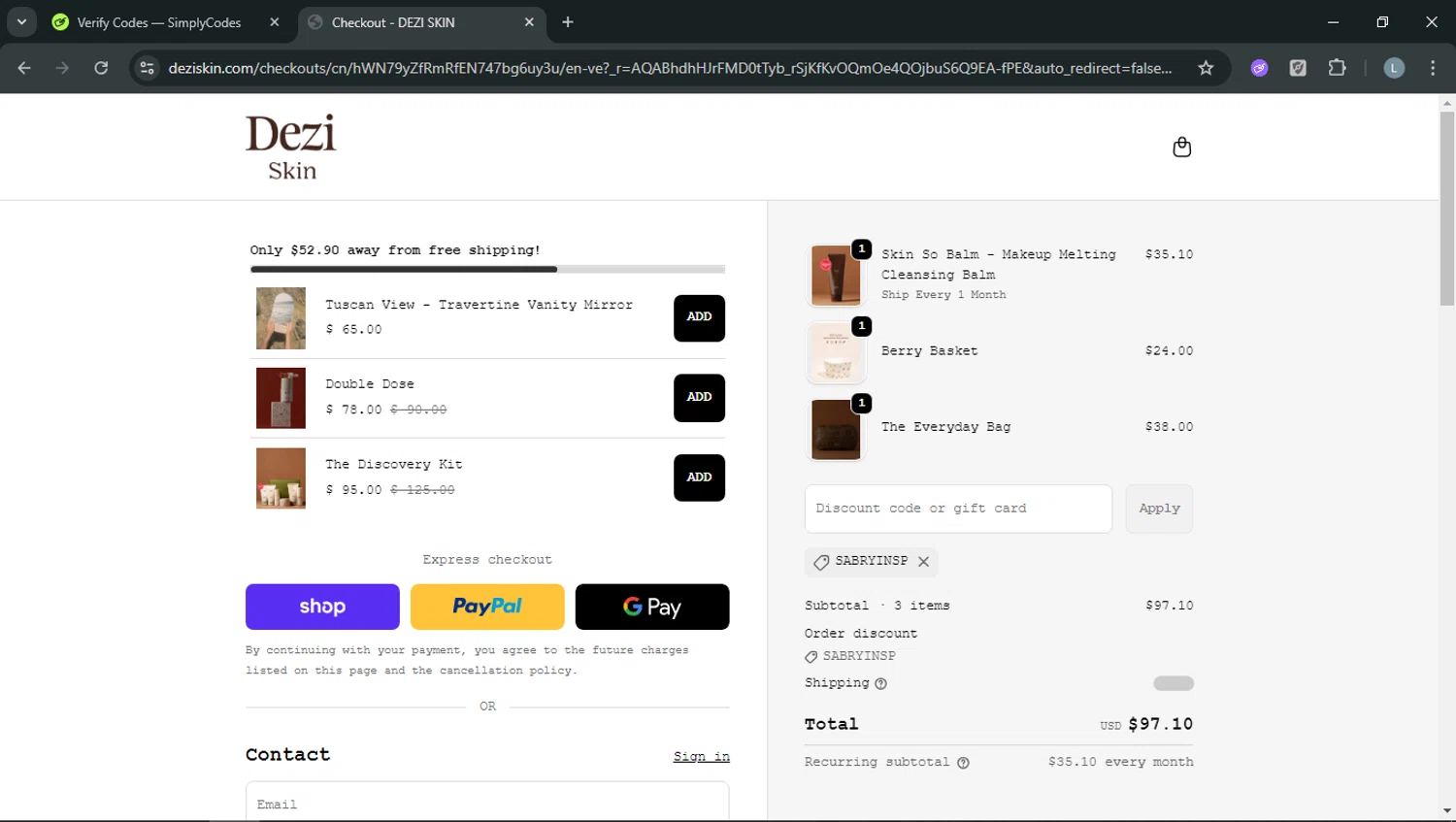Click the Tuscan View mirror thumbnail
The height and width of the screenshot is (822, 1456).
(281, 318)
